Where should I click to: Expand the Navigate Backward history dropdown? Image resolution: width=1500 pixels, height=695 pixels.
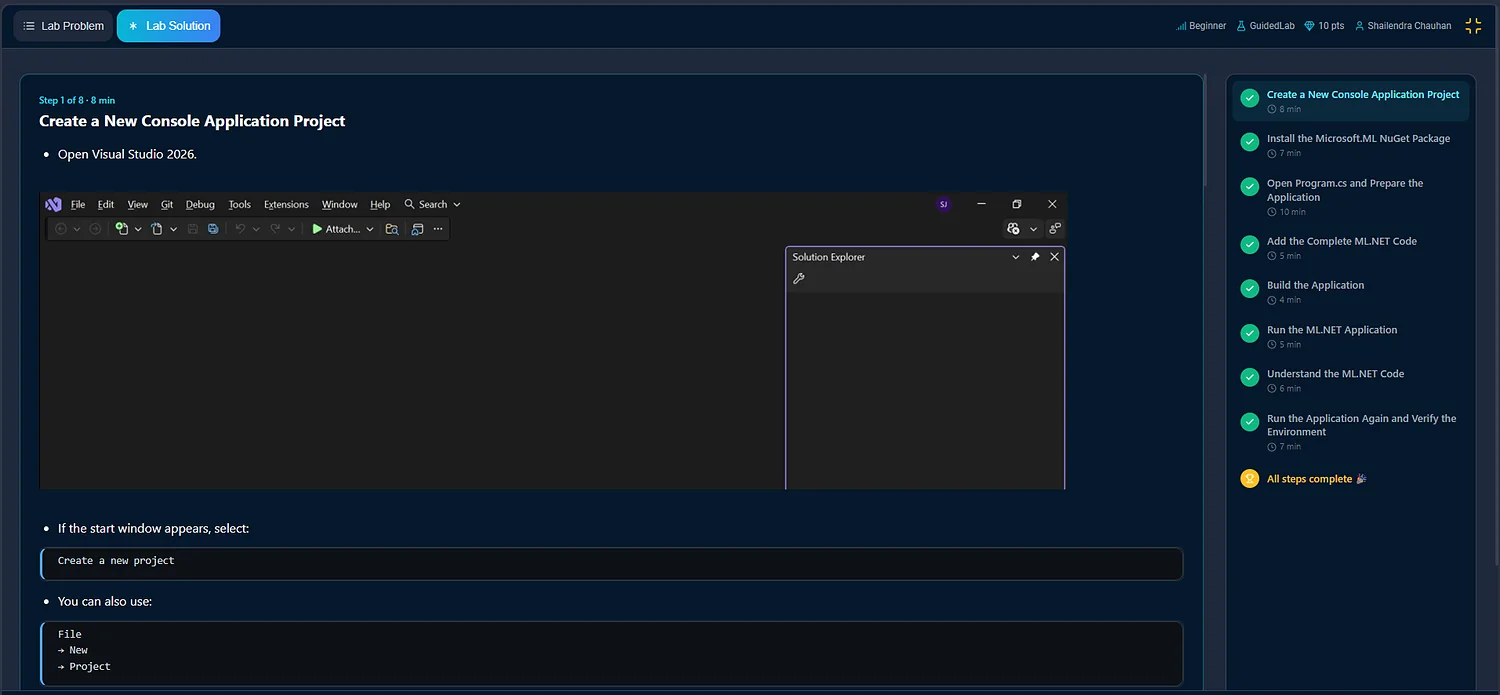77,229
